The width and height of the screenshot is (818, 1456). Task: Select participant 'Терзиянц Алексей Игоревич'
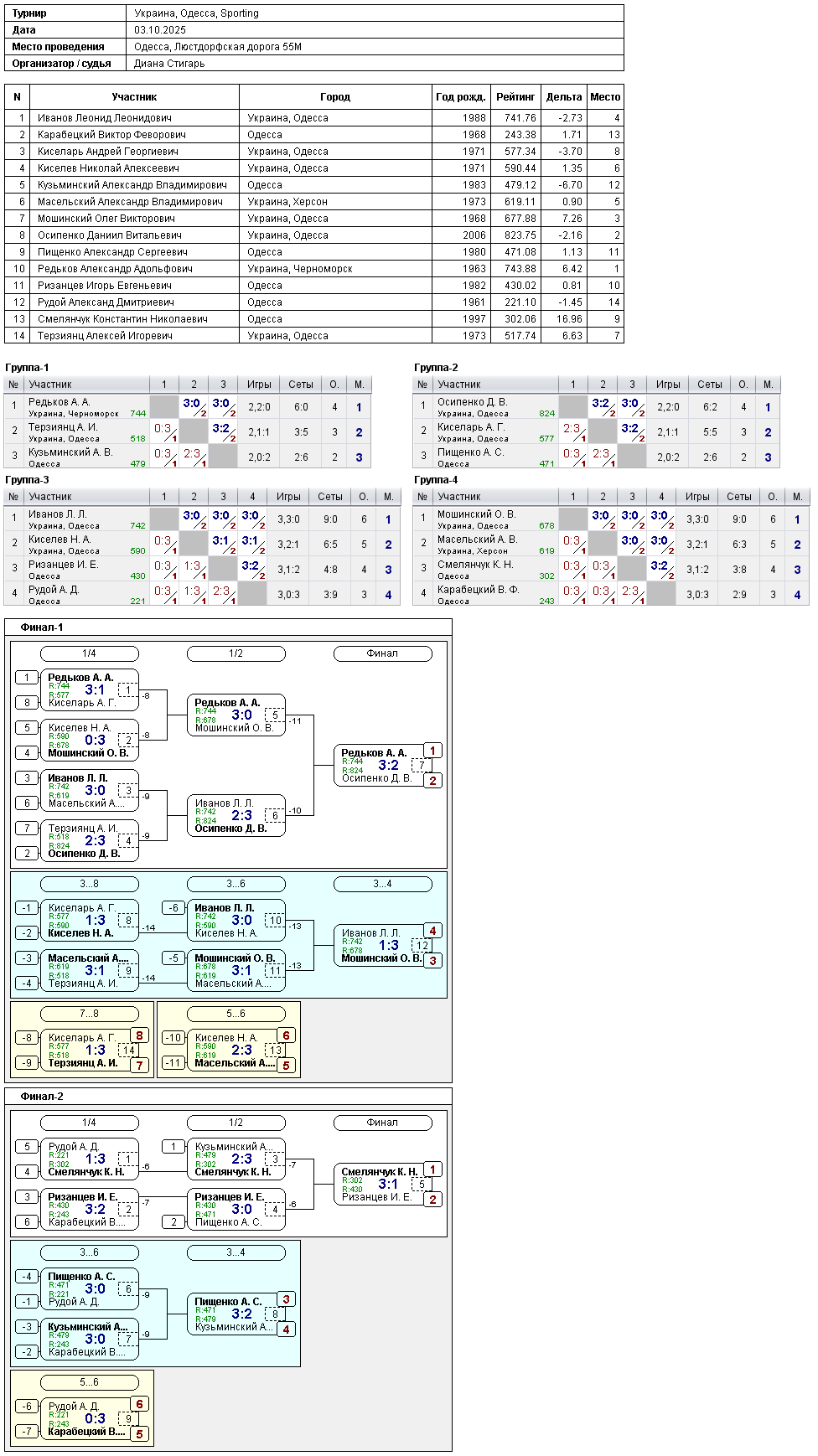click(x=105, y=336)
